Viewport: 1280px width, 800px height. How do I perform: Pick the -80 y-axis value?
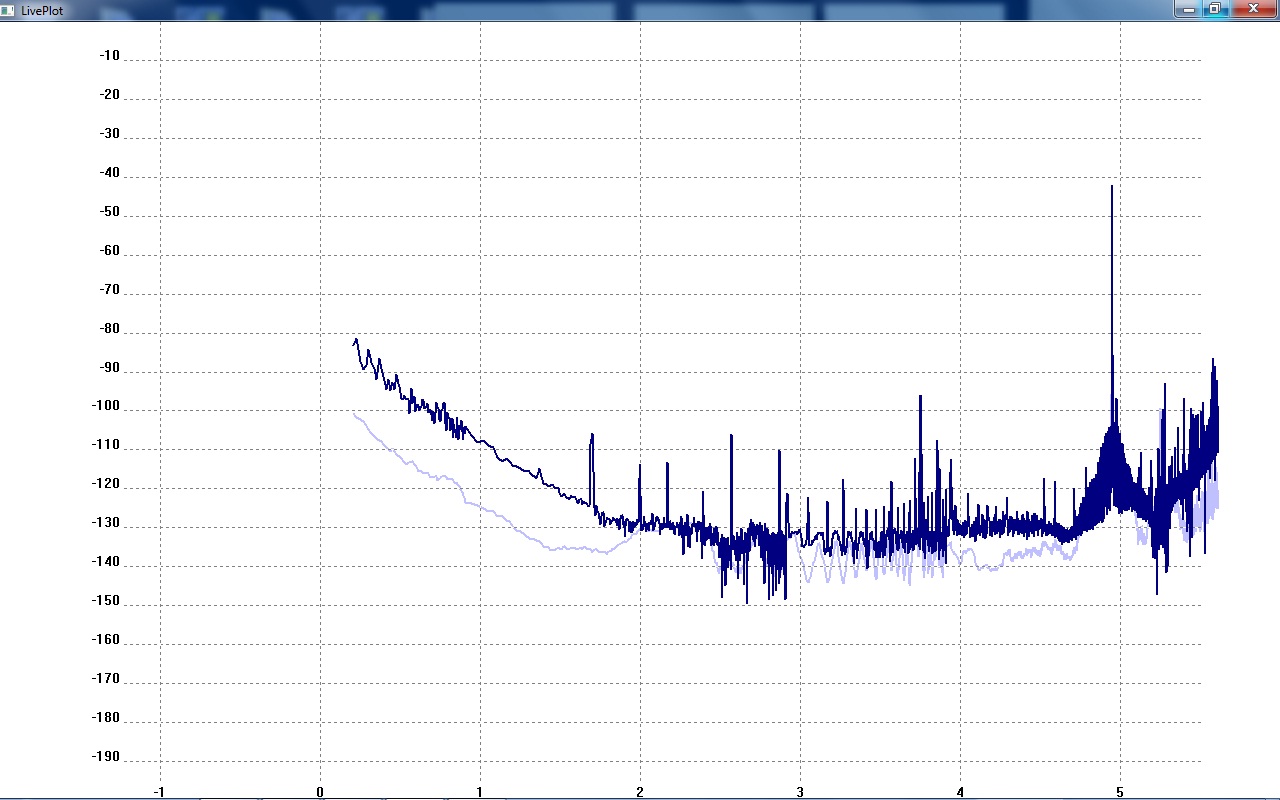[x=110, y=329]
